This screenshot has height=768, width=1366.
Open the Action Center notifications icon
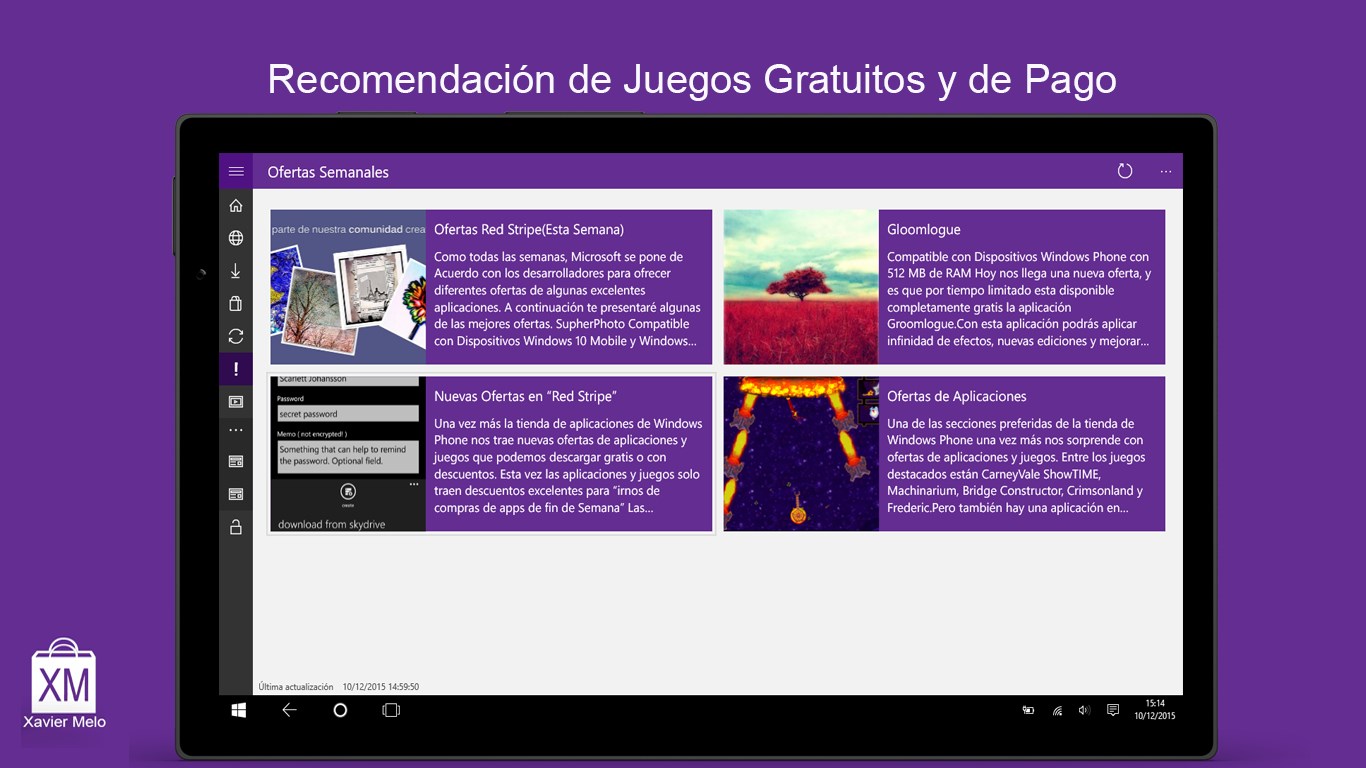coord(1113,710)
